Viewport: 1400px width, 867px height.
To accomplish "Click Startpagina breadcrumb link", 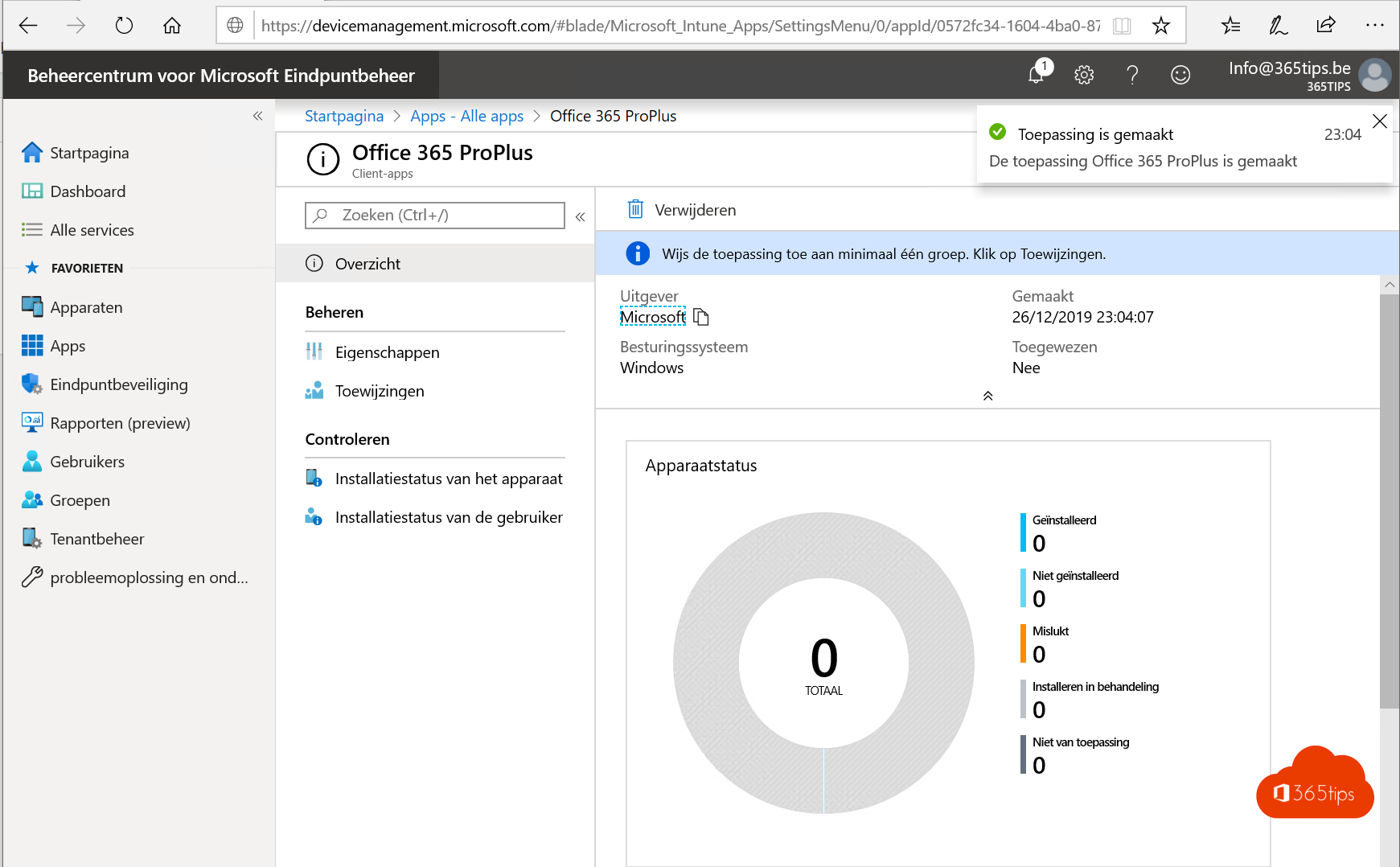I will pos(344,116).
